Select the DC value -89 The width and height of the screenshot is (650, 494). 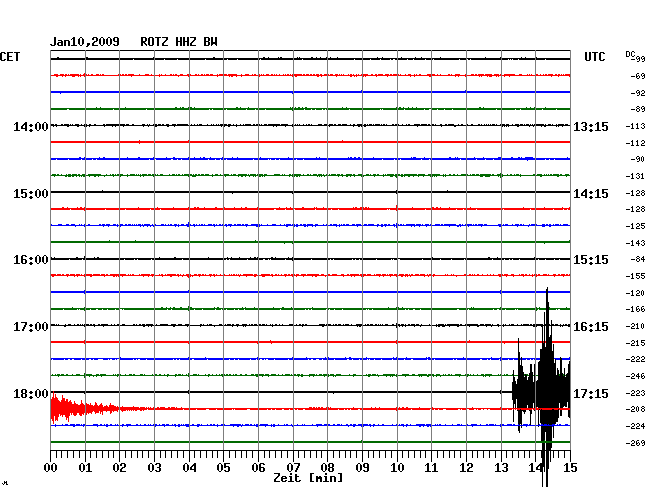638,109
